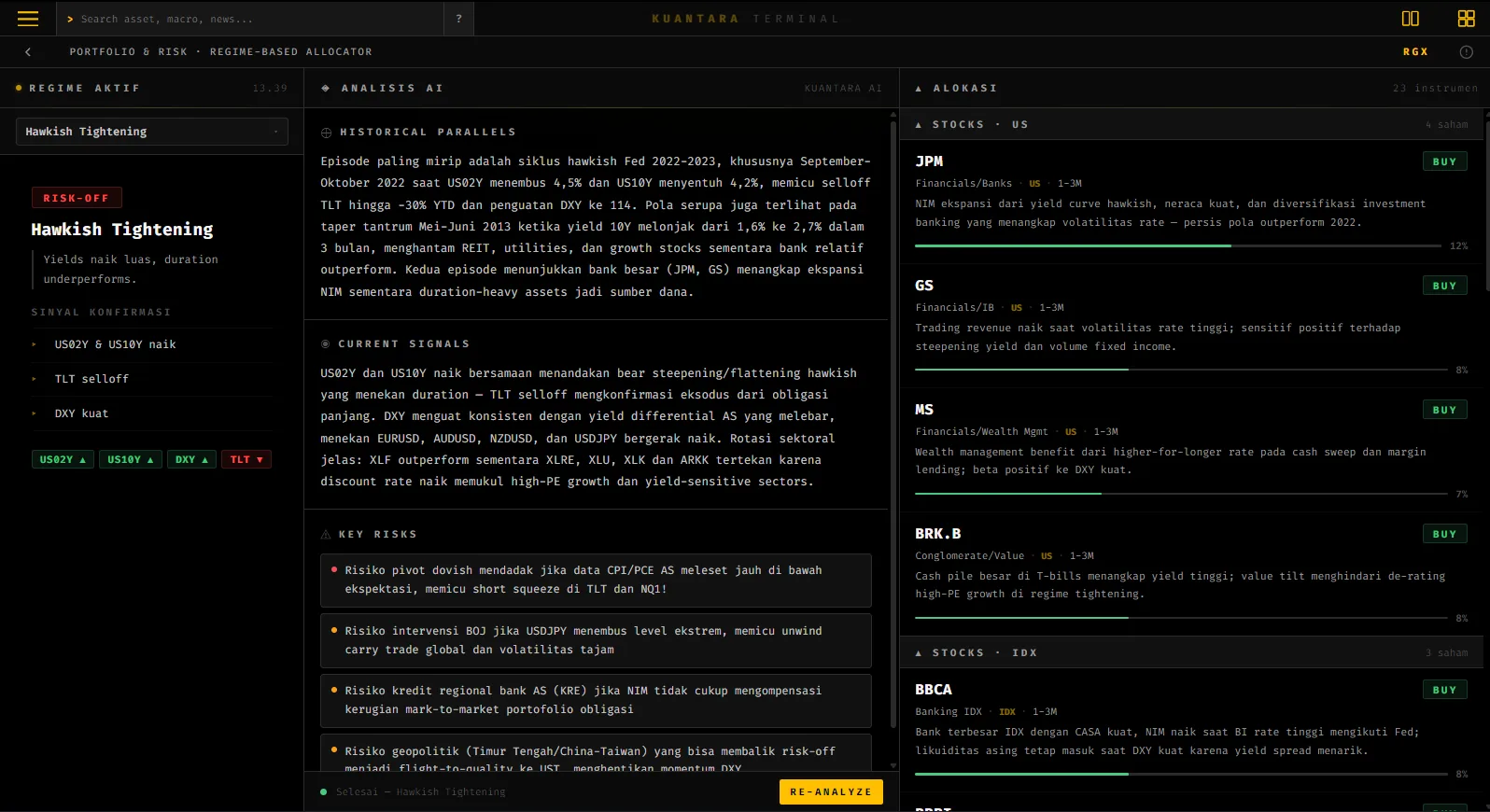Image resolution: width=1490 pixels, height=812 pixels.
Task: Click the JPM 12% allocation bar
Action: click(x=1178, y=245)
